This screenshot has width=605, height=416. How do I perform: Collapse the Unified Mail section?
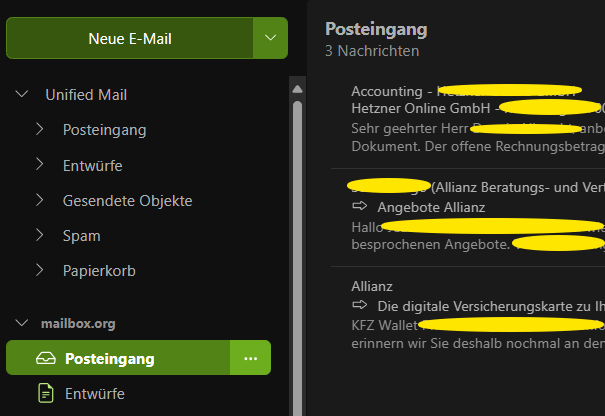[x=22, y=94]
